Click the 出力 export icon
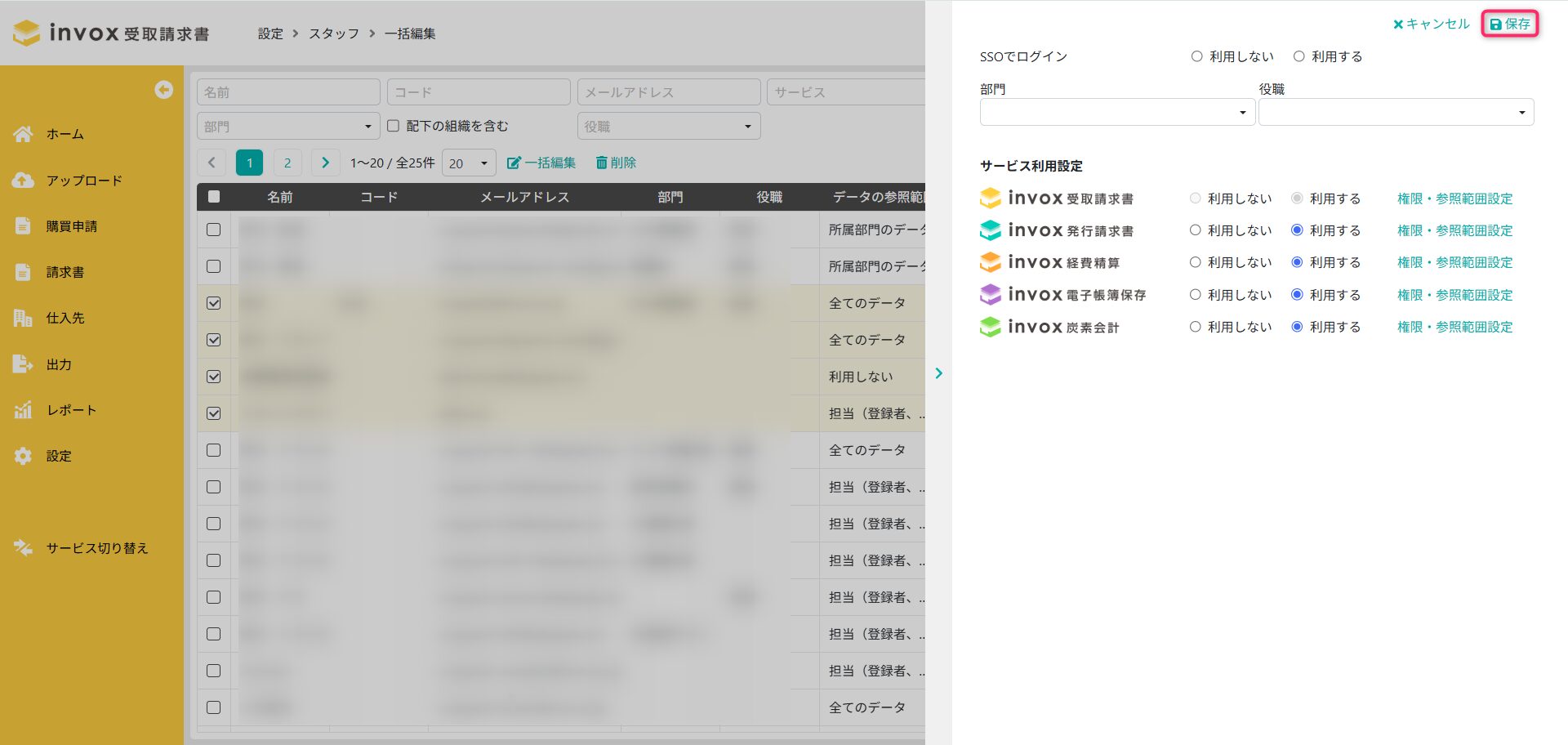This screenshot has height=745, width=1568. click(x=23, y=364)
